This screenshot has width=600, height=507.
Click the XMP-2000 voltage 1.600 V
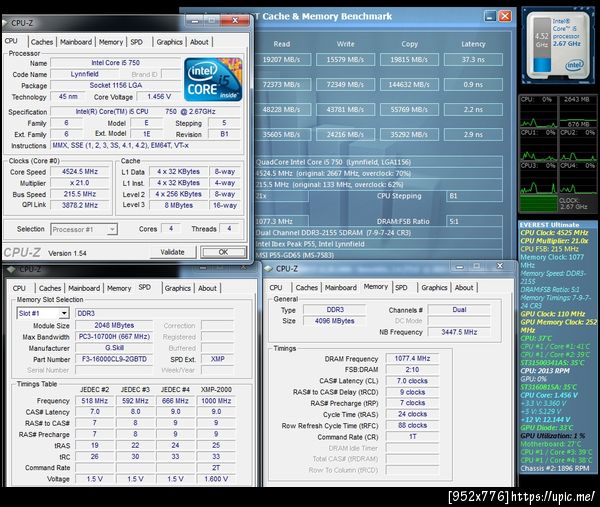point(216,479)
